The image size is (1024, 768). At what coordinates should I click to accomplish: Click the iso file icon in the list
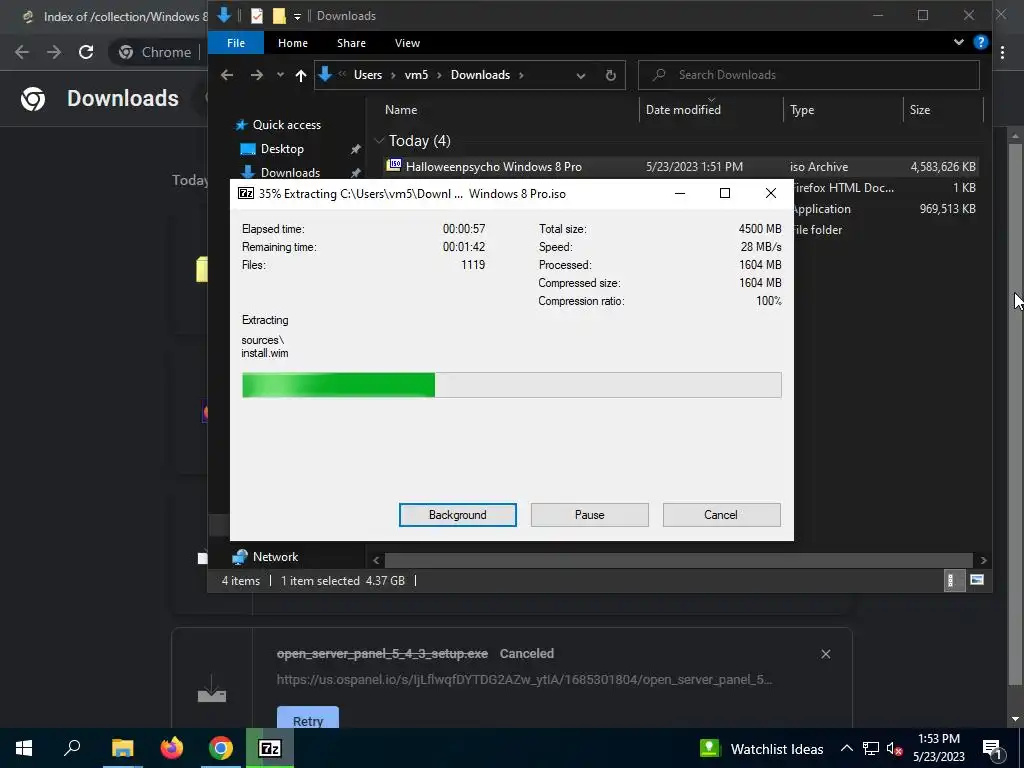pyautogui.click(x=394, y=166)
